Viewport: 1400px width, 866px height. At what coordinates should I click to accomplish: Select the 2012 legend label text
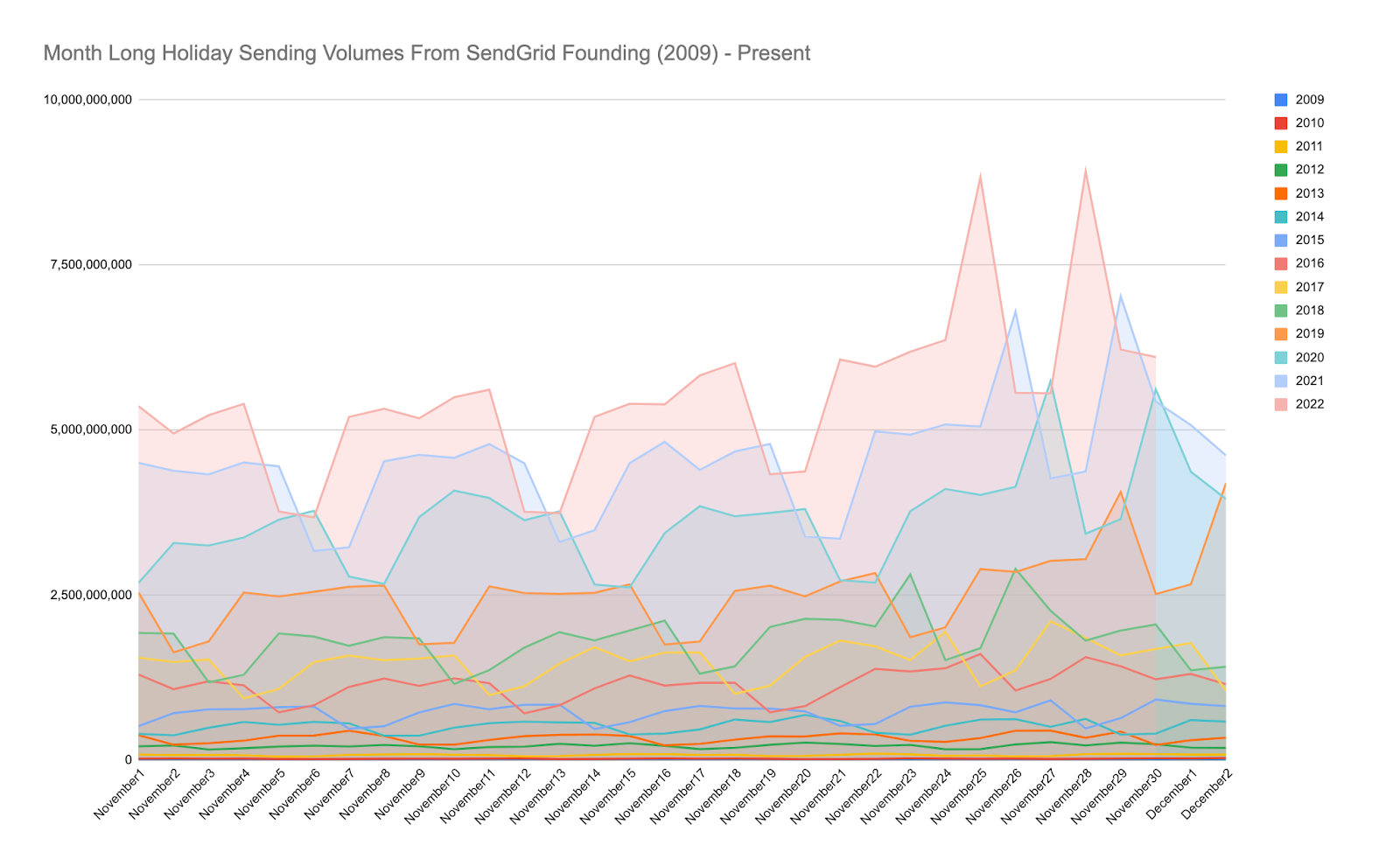1310,170
